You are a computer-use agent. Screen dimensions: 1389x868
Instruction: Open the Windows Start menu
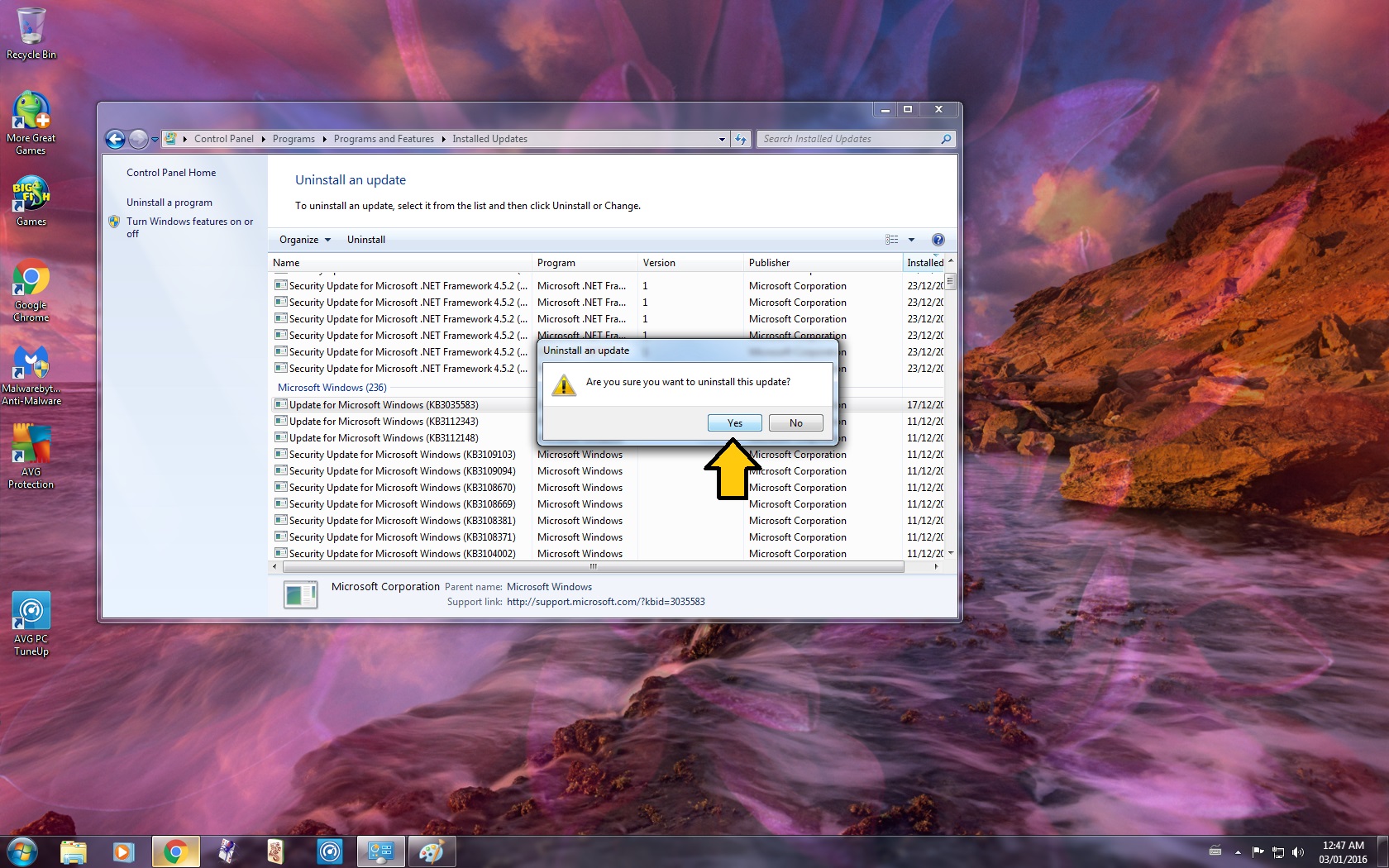[22, 851]
